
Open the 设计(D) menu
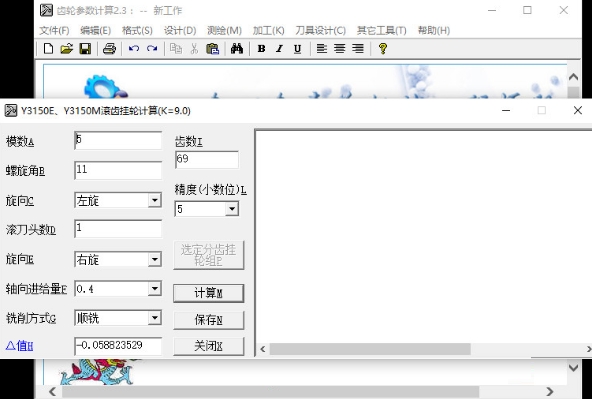click(x=180, y=31)
